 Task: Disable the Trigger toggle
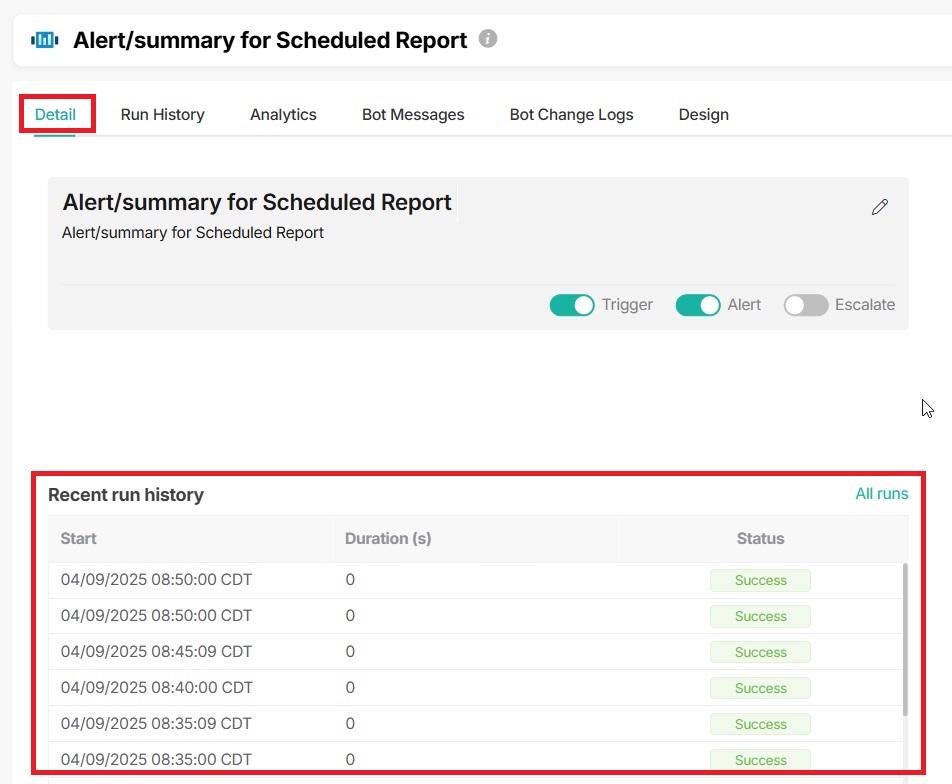(572, 305)
